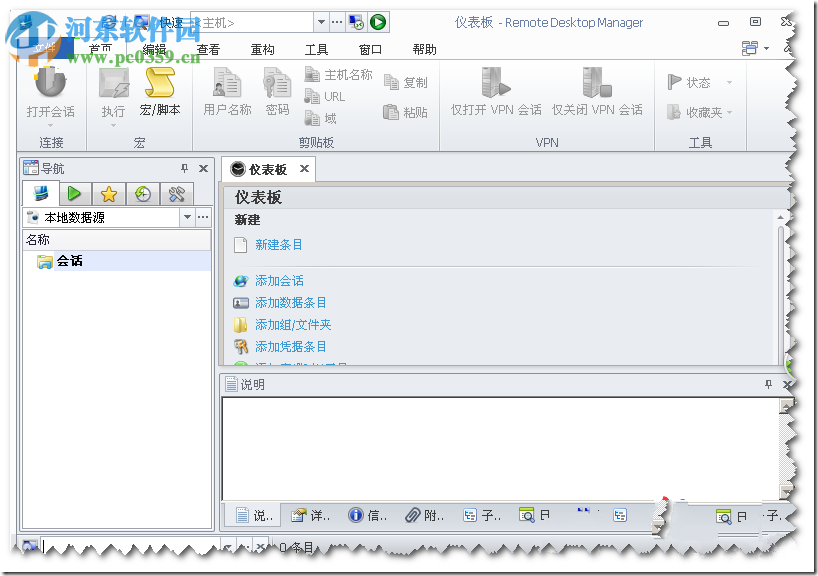Open the favorites star tab in navigation
Screen dimensions: 818x576
click(x=108, y=193)
